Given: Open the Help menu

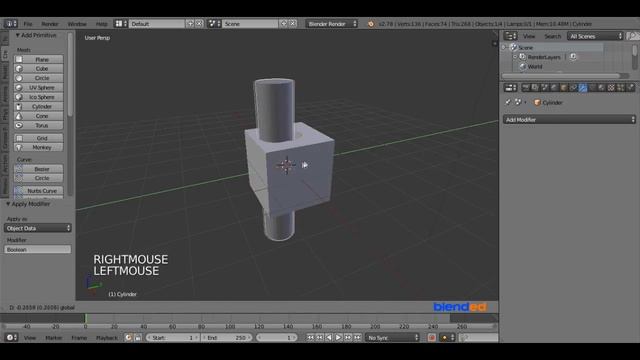Looking at the screenshot, I should click(101, 24).
